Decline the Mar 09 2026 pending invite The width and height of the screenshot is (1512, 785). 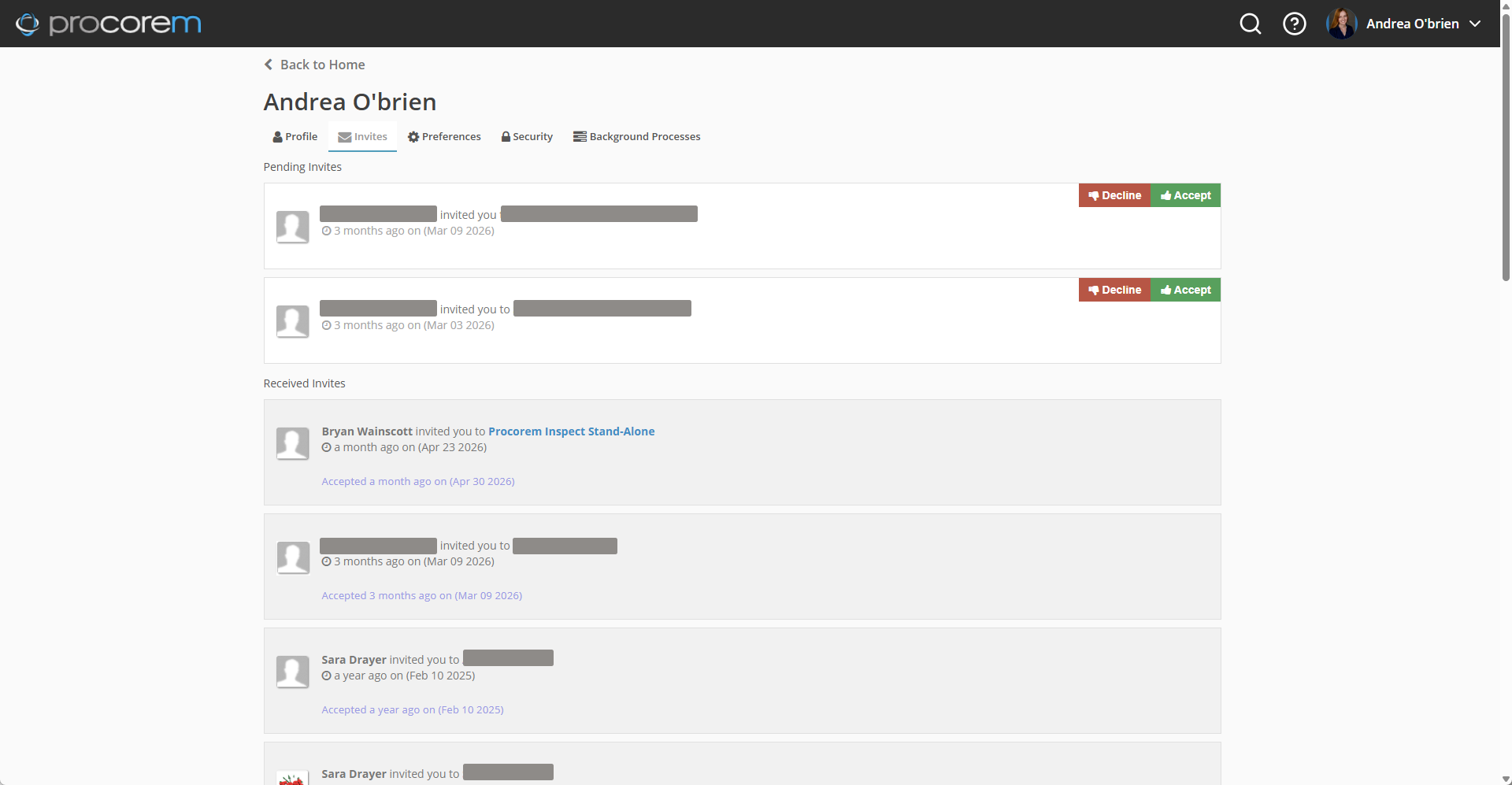1114,195
